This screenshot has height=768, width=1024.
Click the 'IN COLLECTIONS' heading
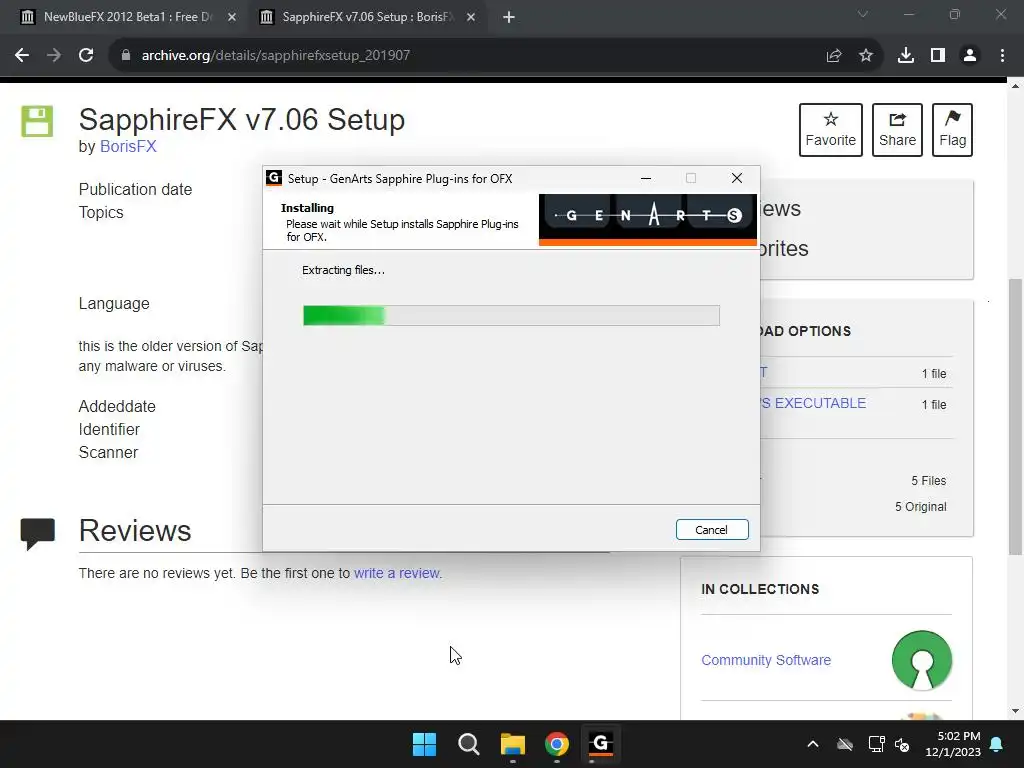tap(760, 589)
